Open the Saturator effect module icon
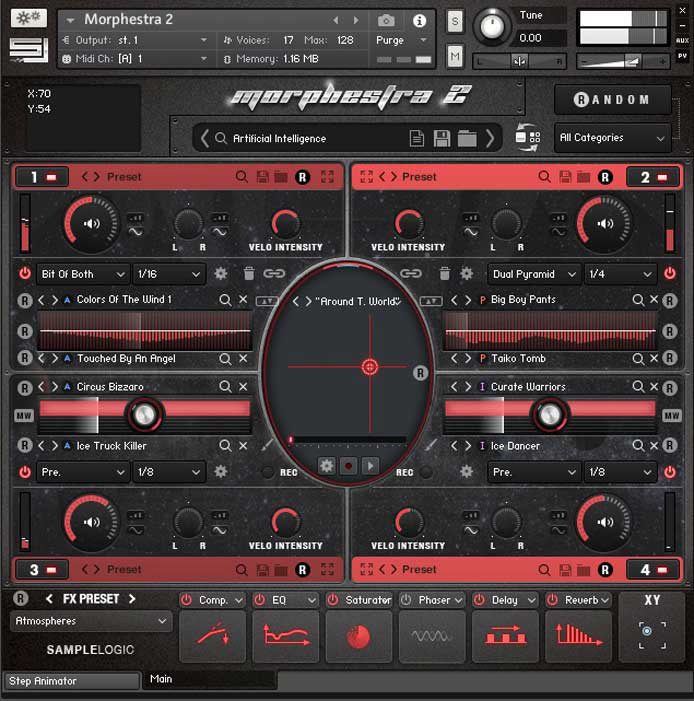 (x=359, y=637)
